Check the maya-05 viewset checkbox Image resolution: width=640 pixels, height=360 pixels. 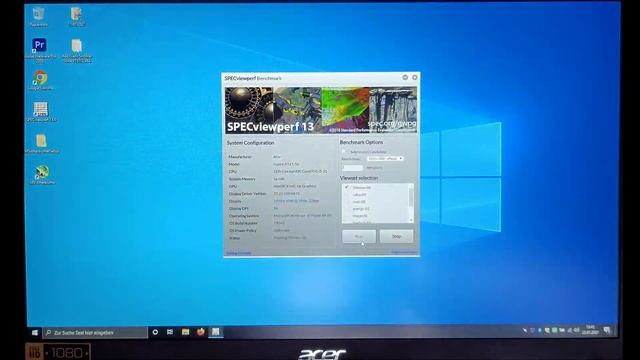coord(347,216)
